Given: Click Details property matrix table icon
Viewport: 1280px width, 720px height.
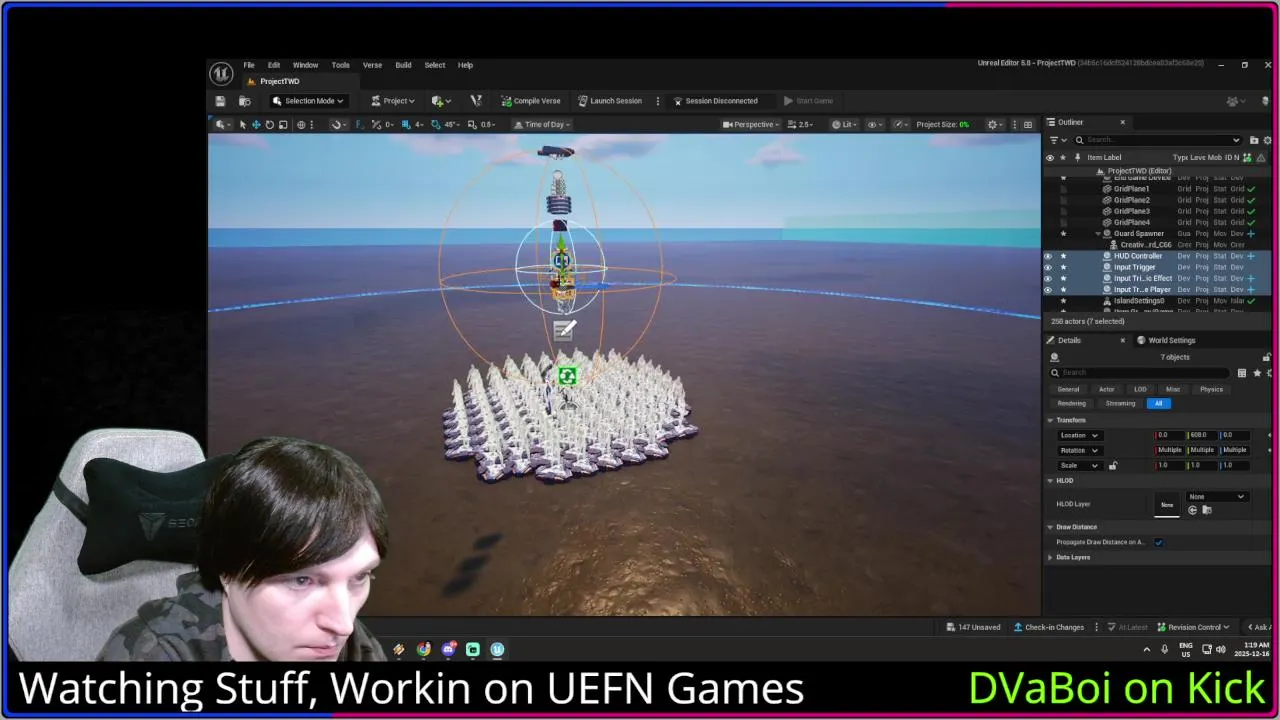Looking at the screenshot, I should (1242, 373).
